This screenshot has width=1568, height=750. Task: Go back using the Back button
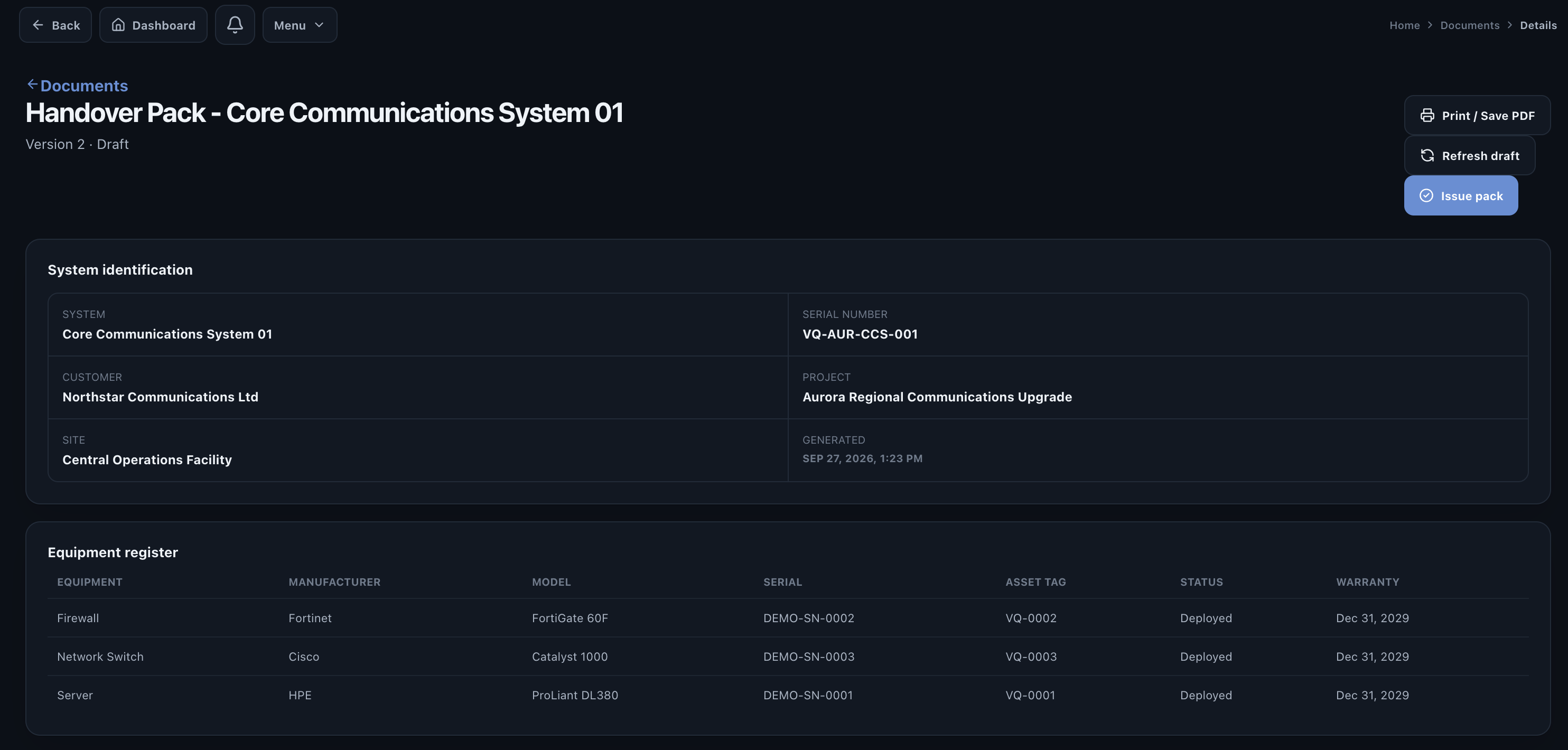point(55,25)
